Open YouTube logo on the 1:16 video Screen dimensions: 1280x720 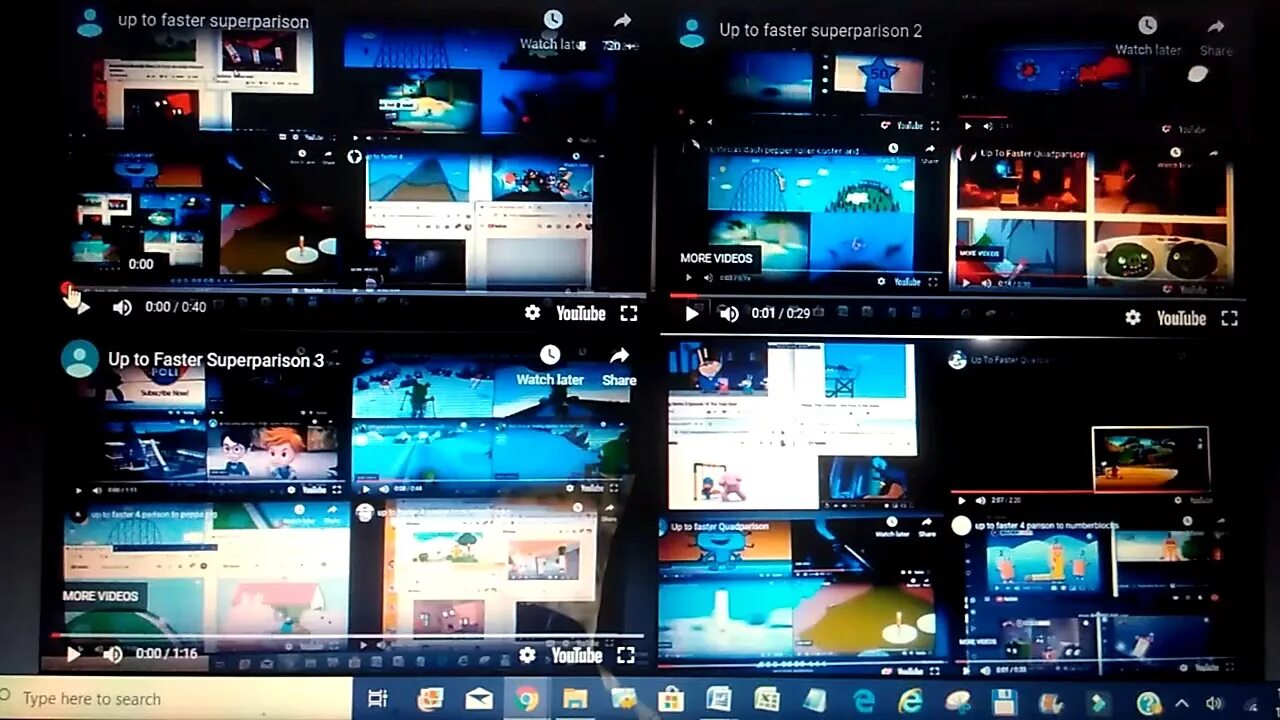click(577, 655)
